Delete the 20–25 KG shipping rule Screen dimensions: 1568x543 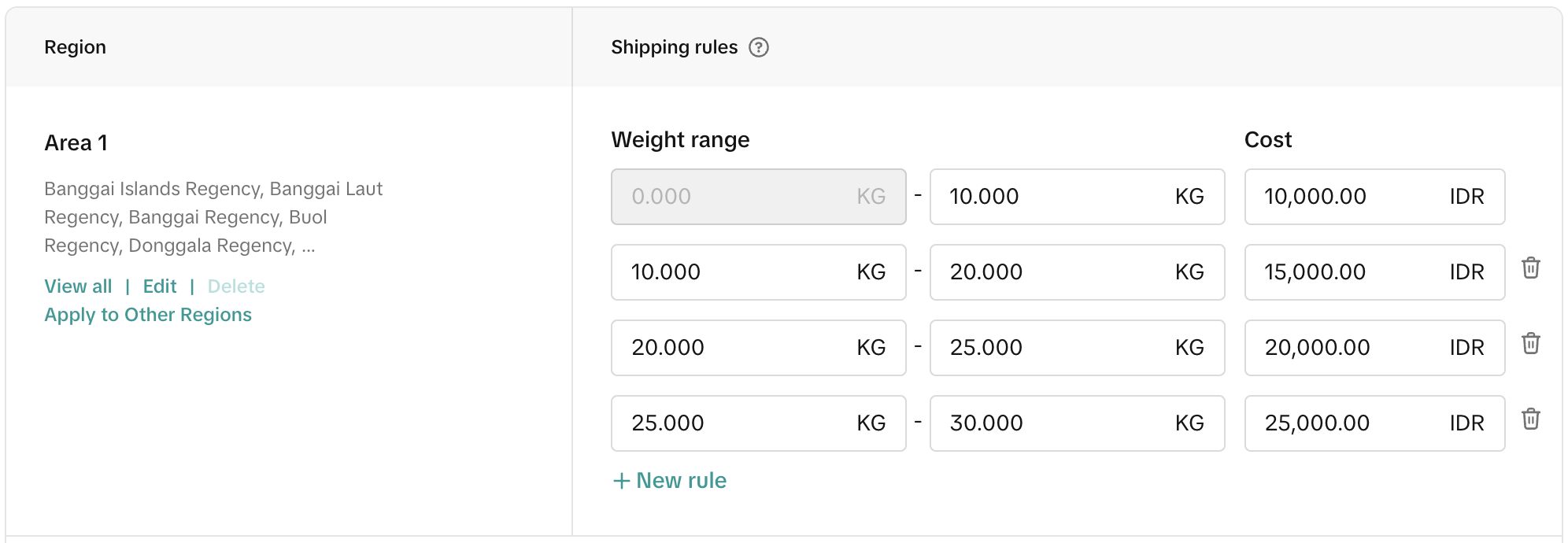1530,344
